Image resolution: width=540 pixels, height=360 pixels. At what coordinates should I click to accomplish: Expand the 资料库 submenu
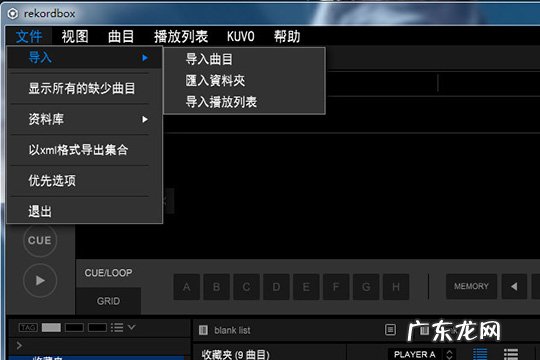[85, 119]
